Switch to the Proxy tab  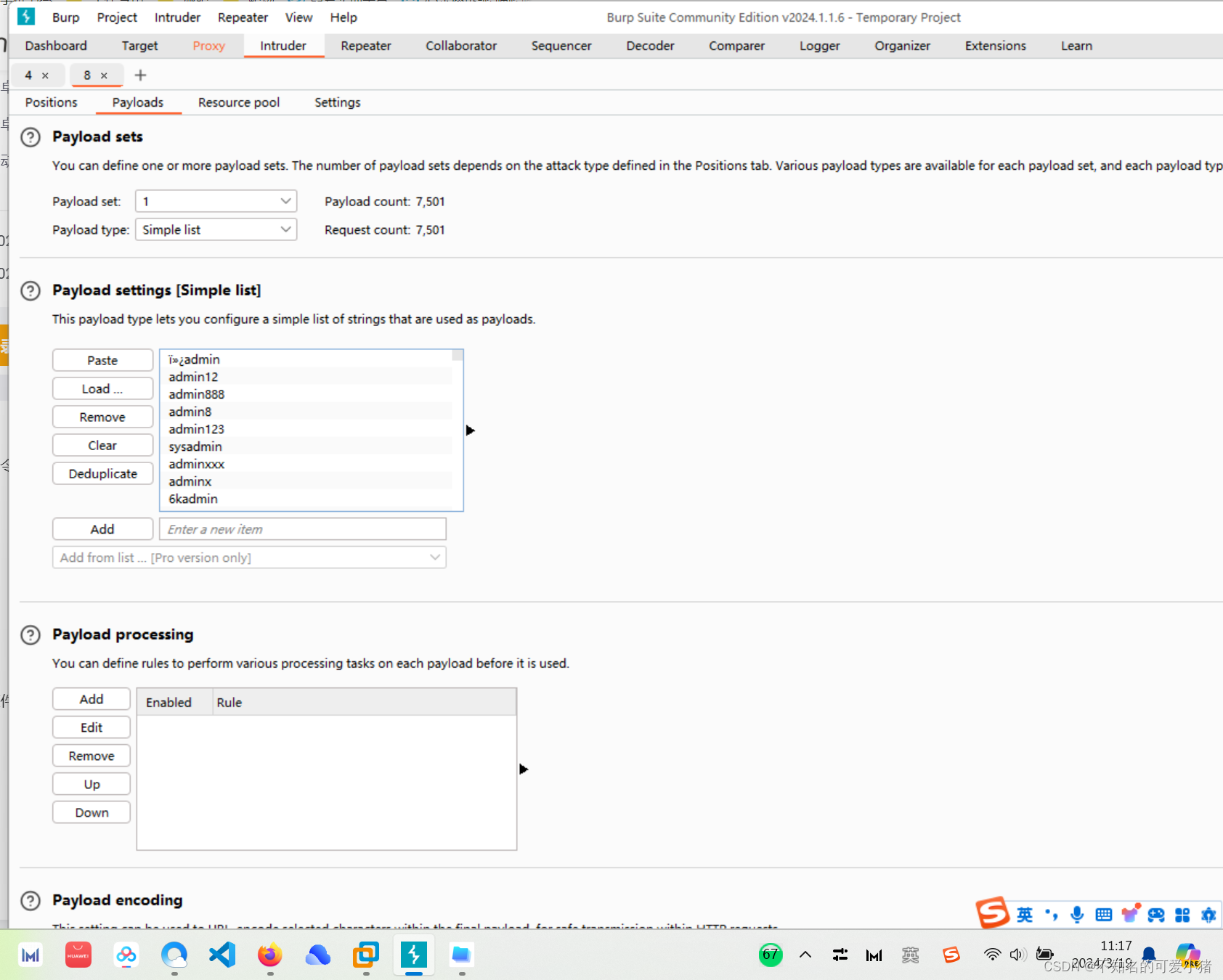pos(208,46)
